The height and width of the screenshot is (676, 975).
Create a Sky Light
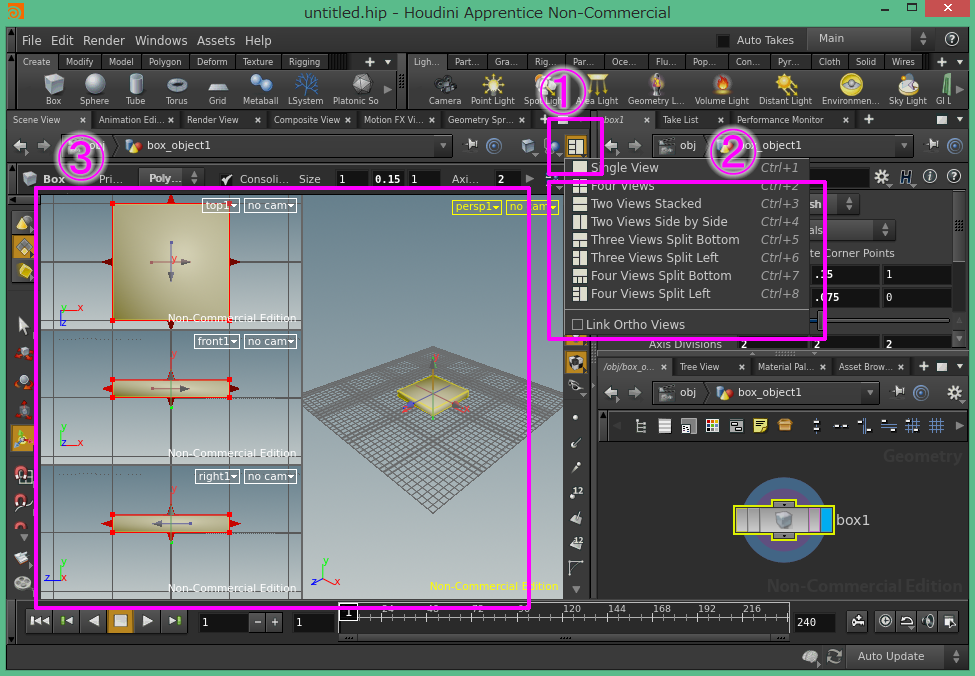point(908,89)
